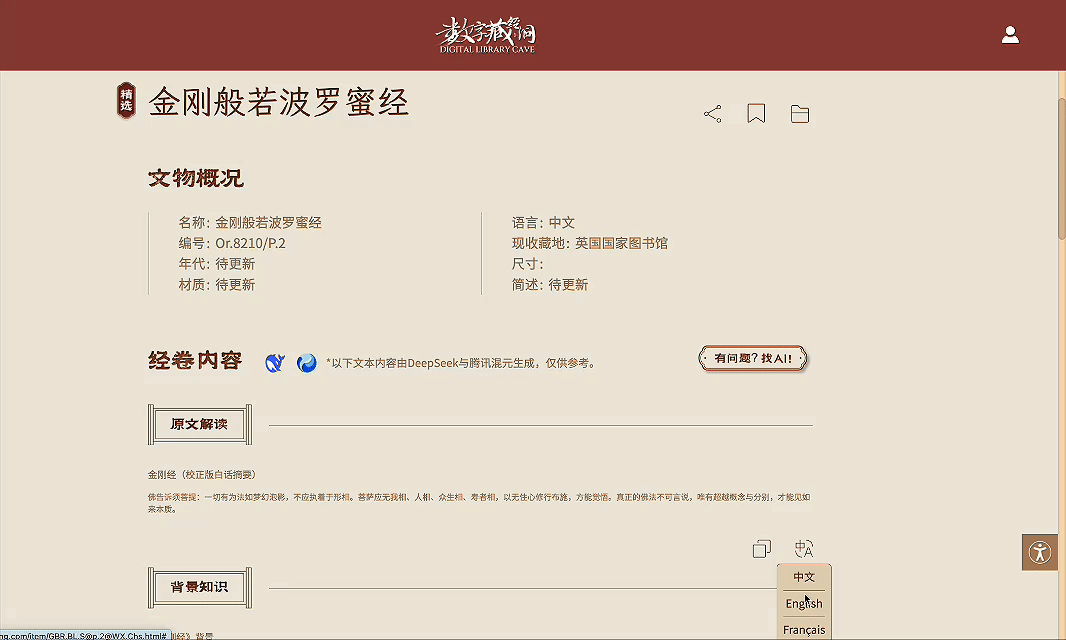Go home via Digital Library Cave logo
This screenshot has width=1066, height=640.
click(486, 35)
